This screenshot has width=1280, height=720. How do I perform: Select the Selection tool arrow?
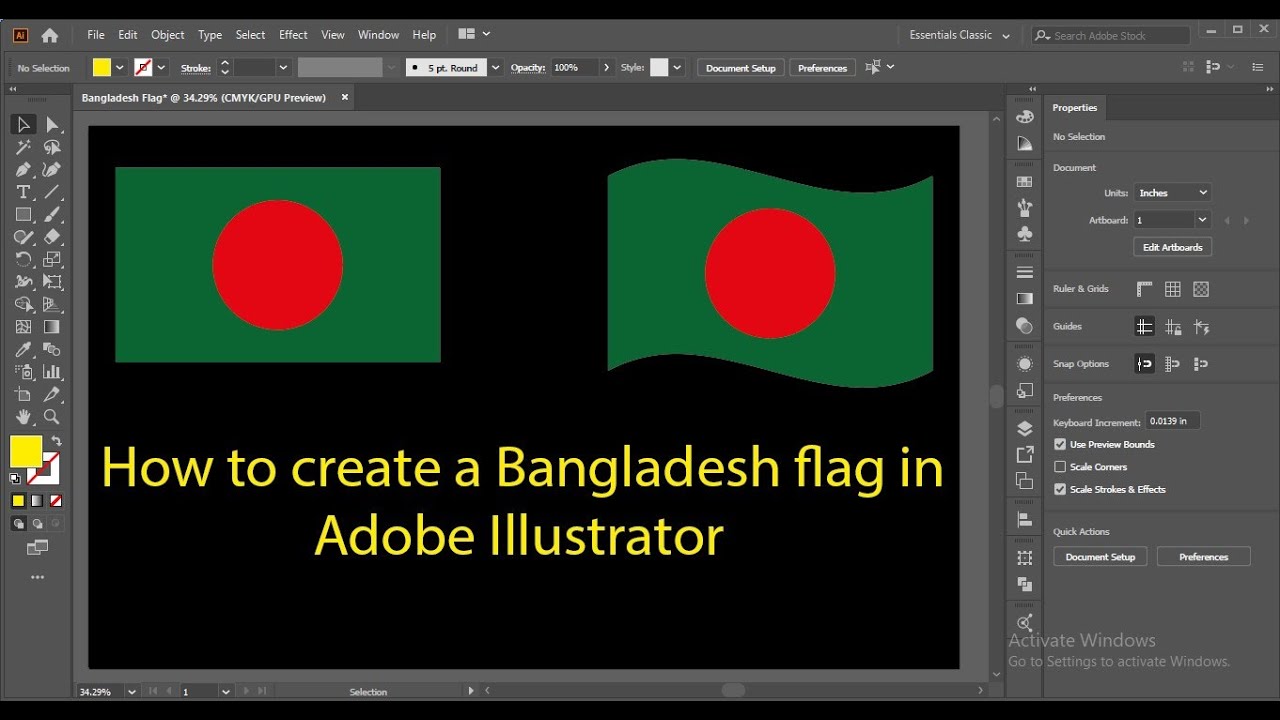pyautogui.click(x=23, y=124)
